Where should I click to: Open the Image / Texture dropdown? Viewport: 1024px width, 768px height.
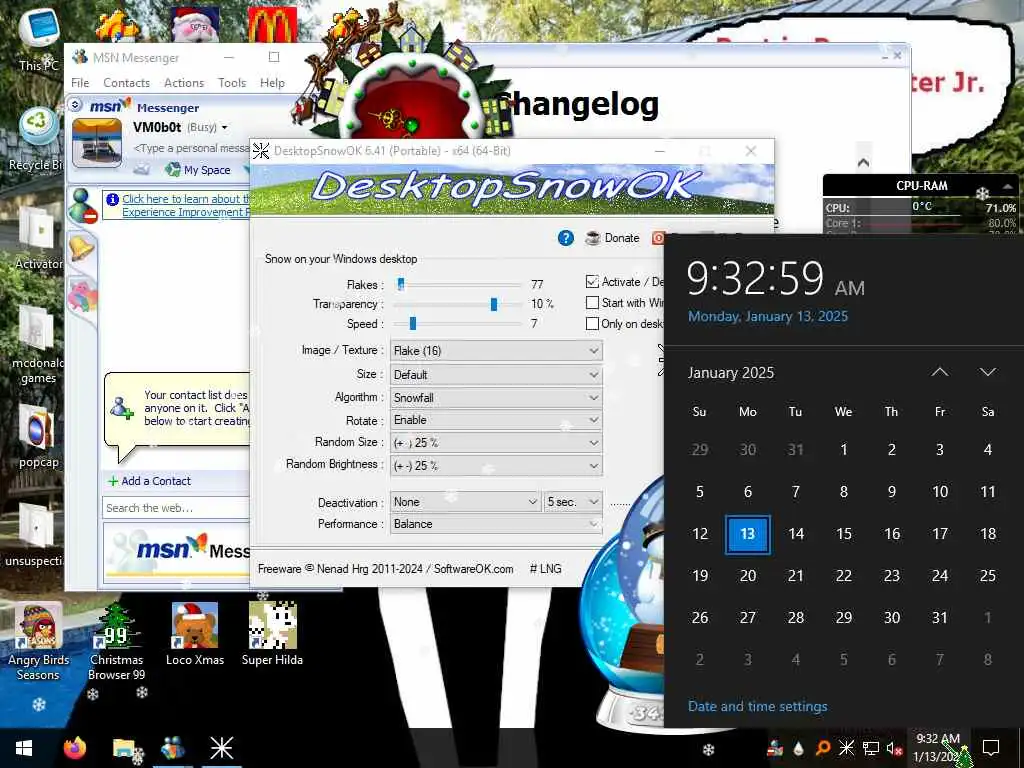496,351
